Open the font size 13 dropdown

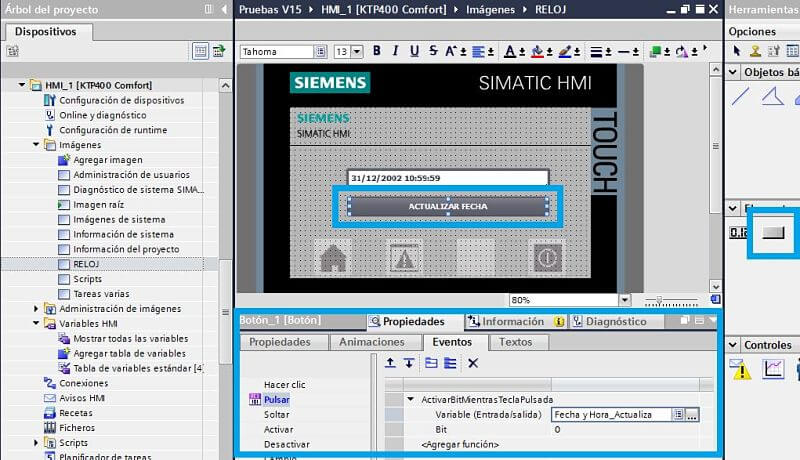pos(357,52)
